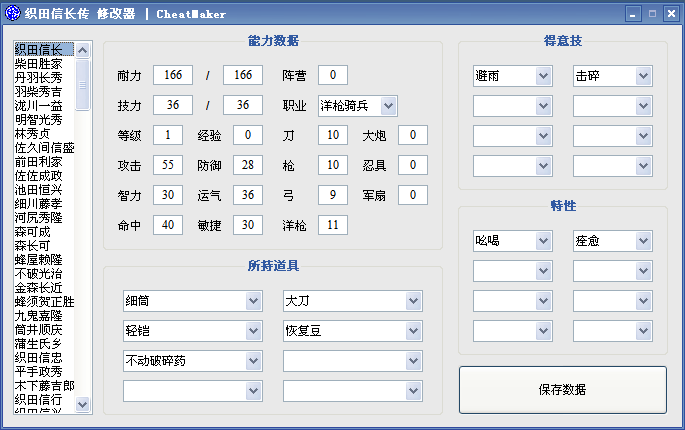Open the 不动破碎药 item dropdown
685x430 pixels.
point(193,361)
